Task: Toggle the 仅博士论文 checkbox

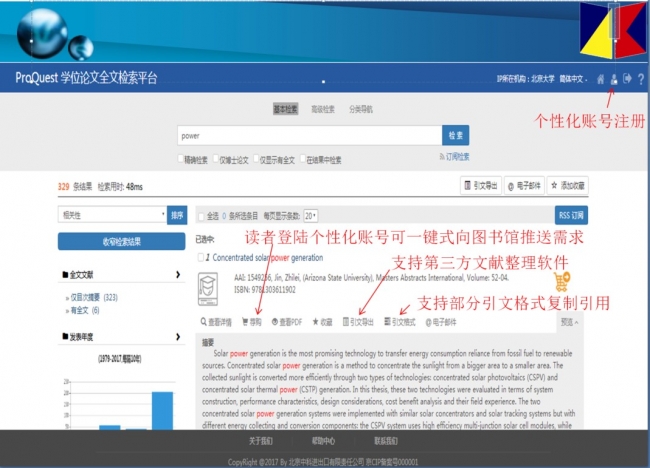Action: (216, 159)
